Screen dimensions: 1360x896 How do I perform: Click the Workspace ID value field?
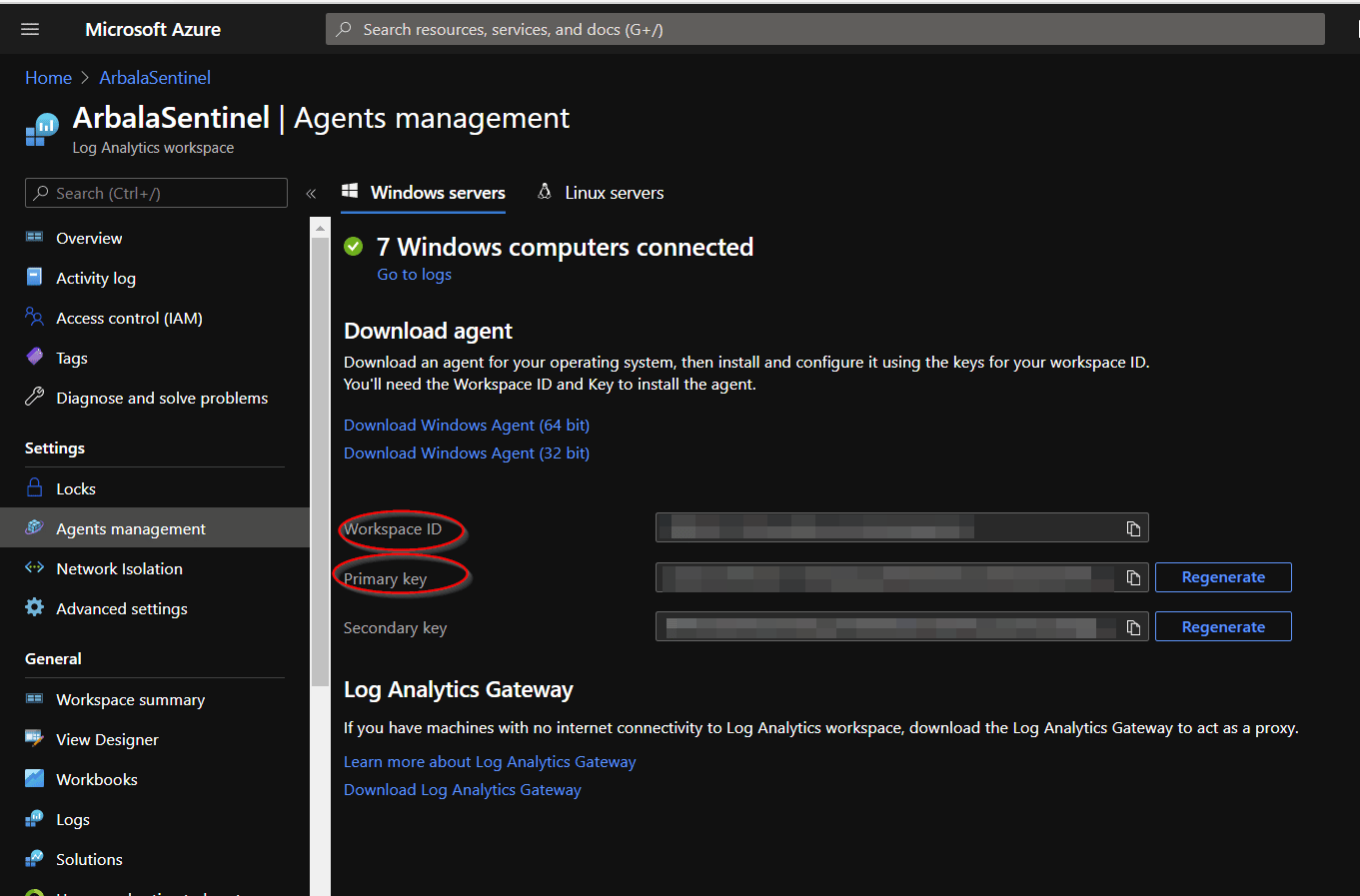901,527
